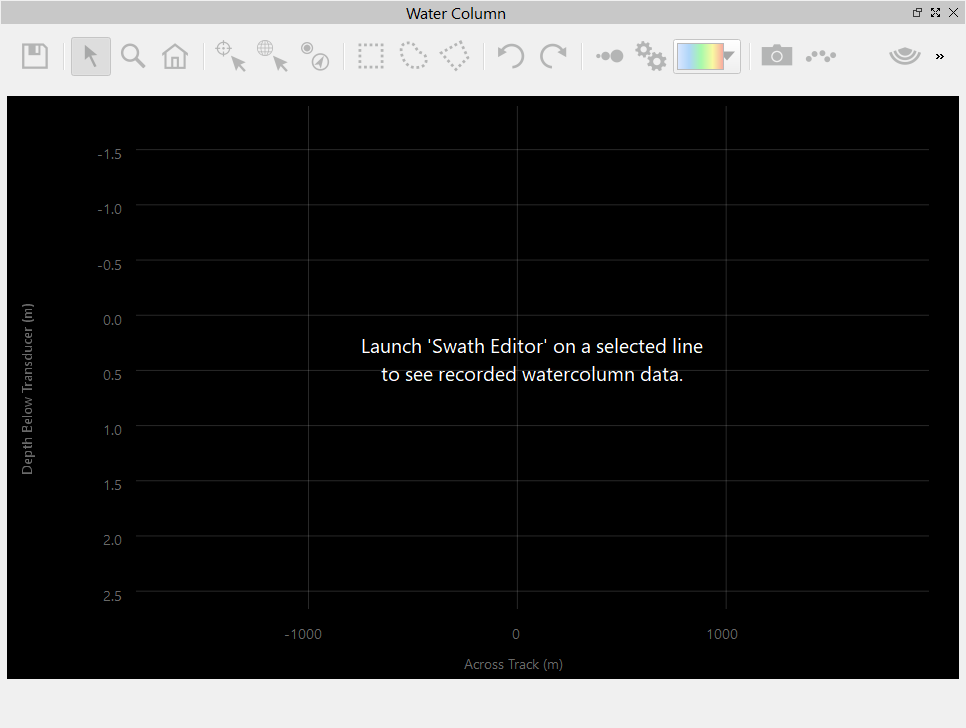966x728 pixels.
Task: Click the compass target navigation tool
Action: [x=314, y=56]
